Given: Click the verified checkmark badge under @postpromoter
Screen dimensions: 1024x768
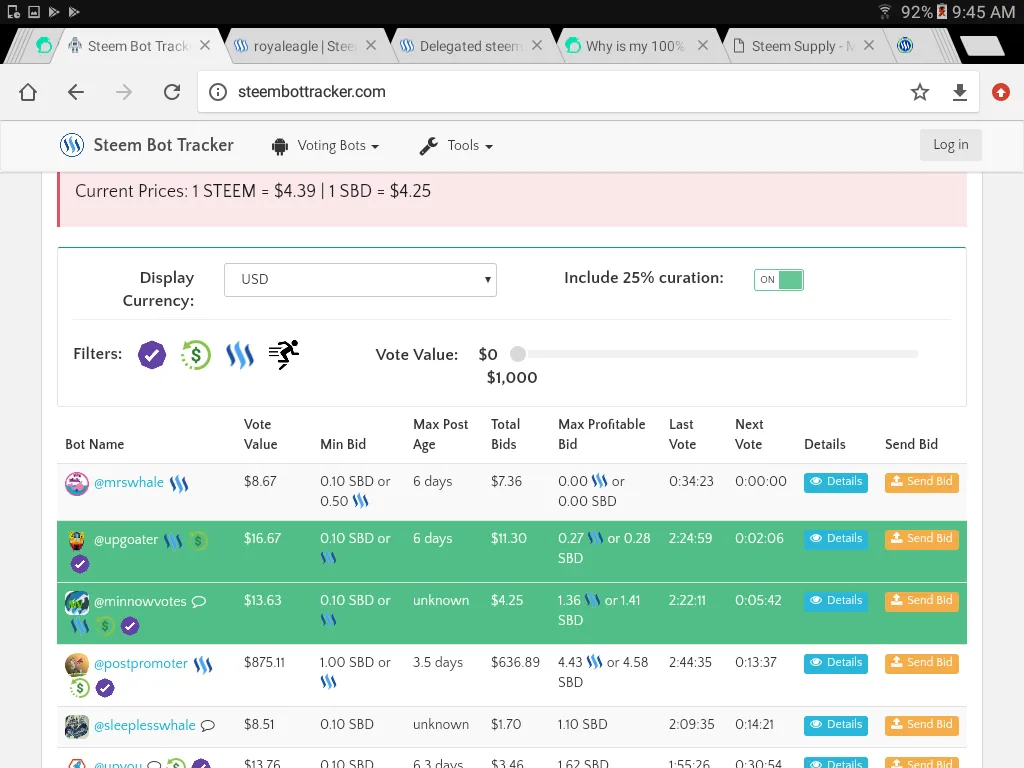Looking at the screenshot, I should point(104,688).
